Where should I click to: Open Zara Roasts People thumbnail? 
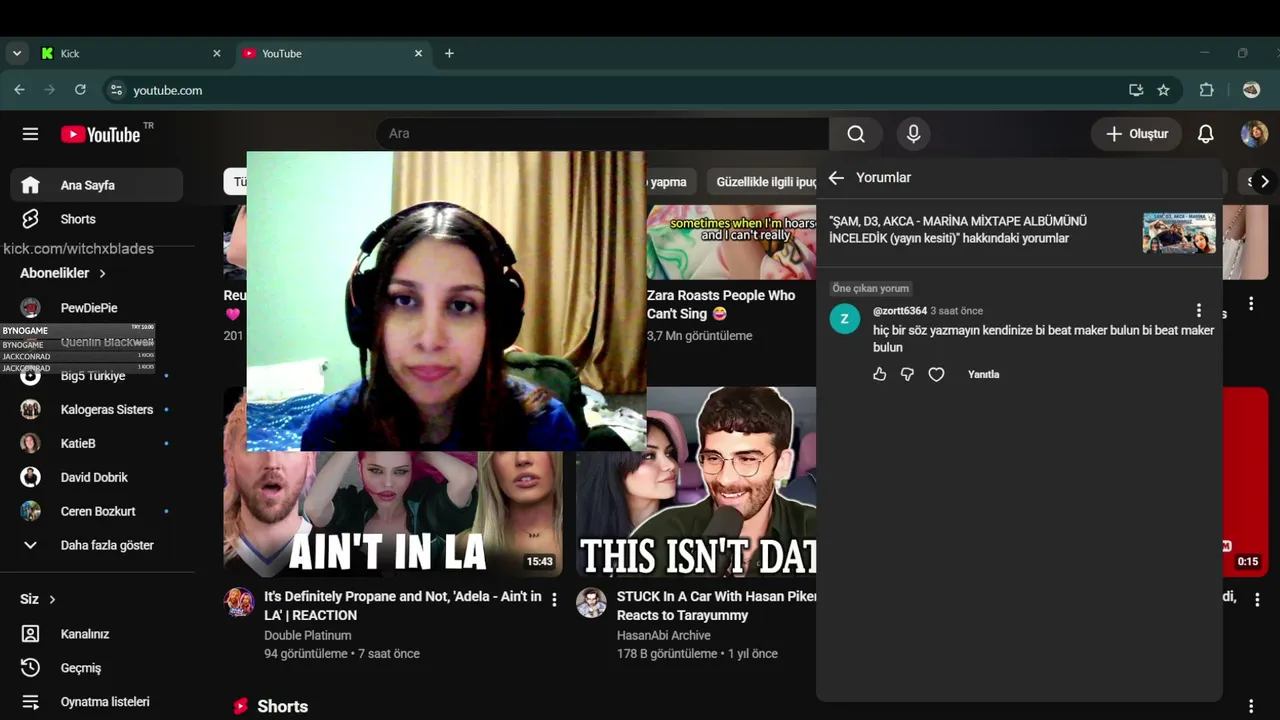tap(731, 242)
